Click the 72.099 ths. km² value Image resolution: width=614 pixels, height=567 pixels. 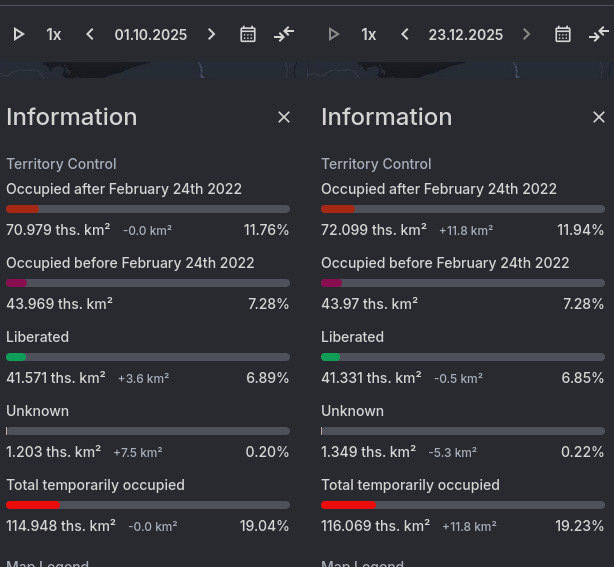374,230
